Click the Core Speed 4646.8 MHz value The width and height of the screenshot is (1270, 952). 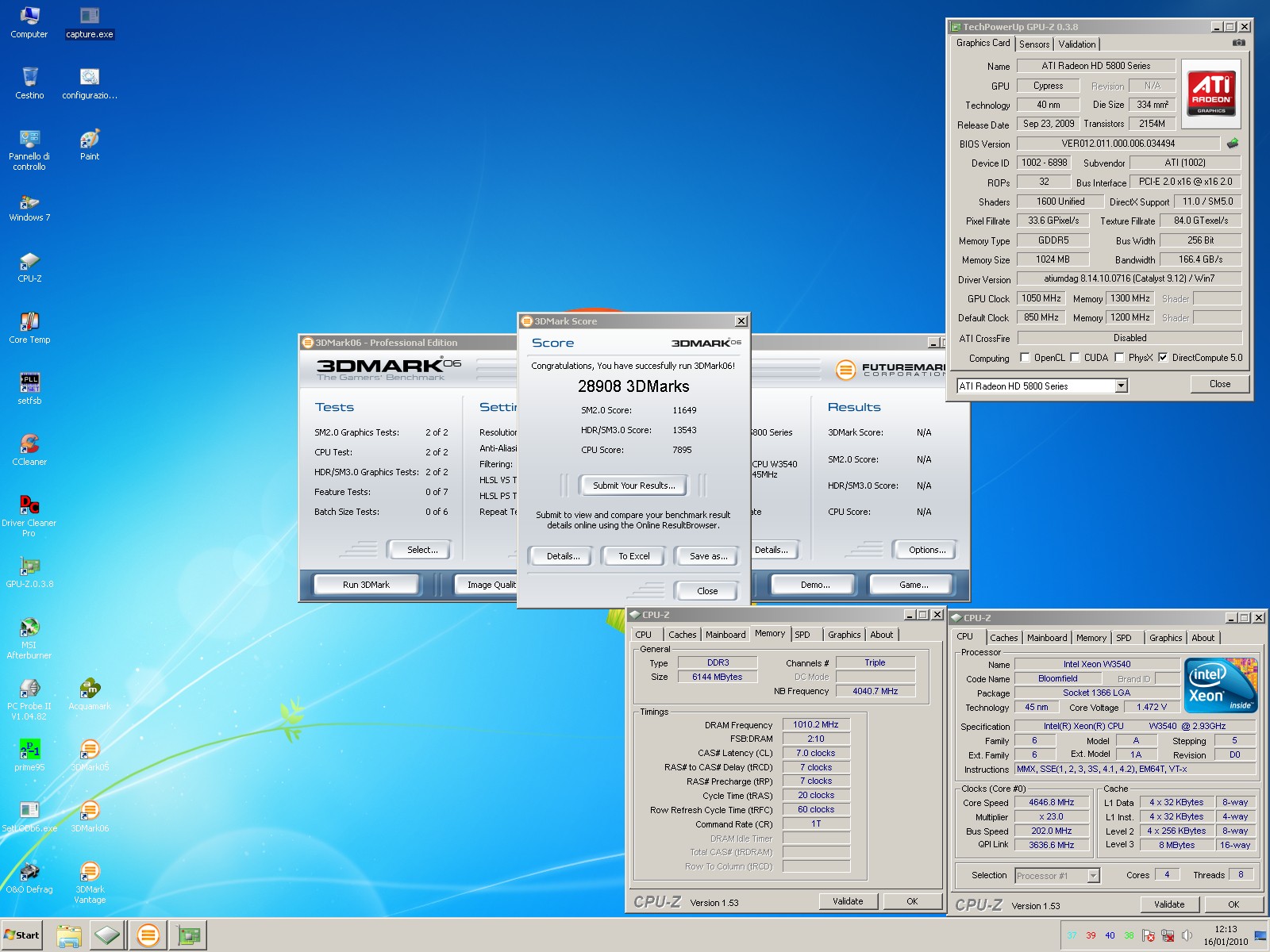pyautogui.click(x=1052, y=802)
